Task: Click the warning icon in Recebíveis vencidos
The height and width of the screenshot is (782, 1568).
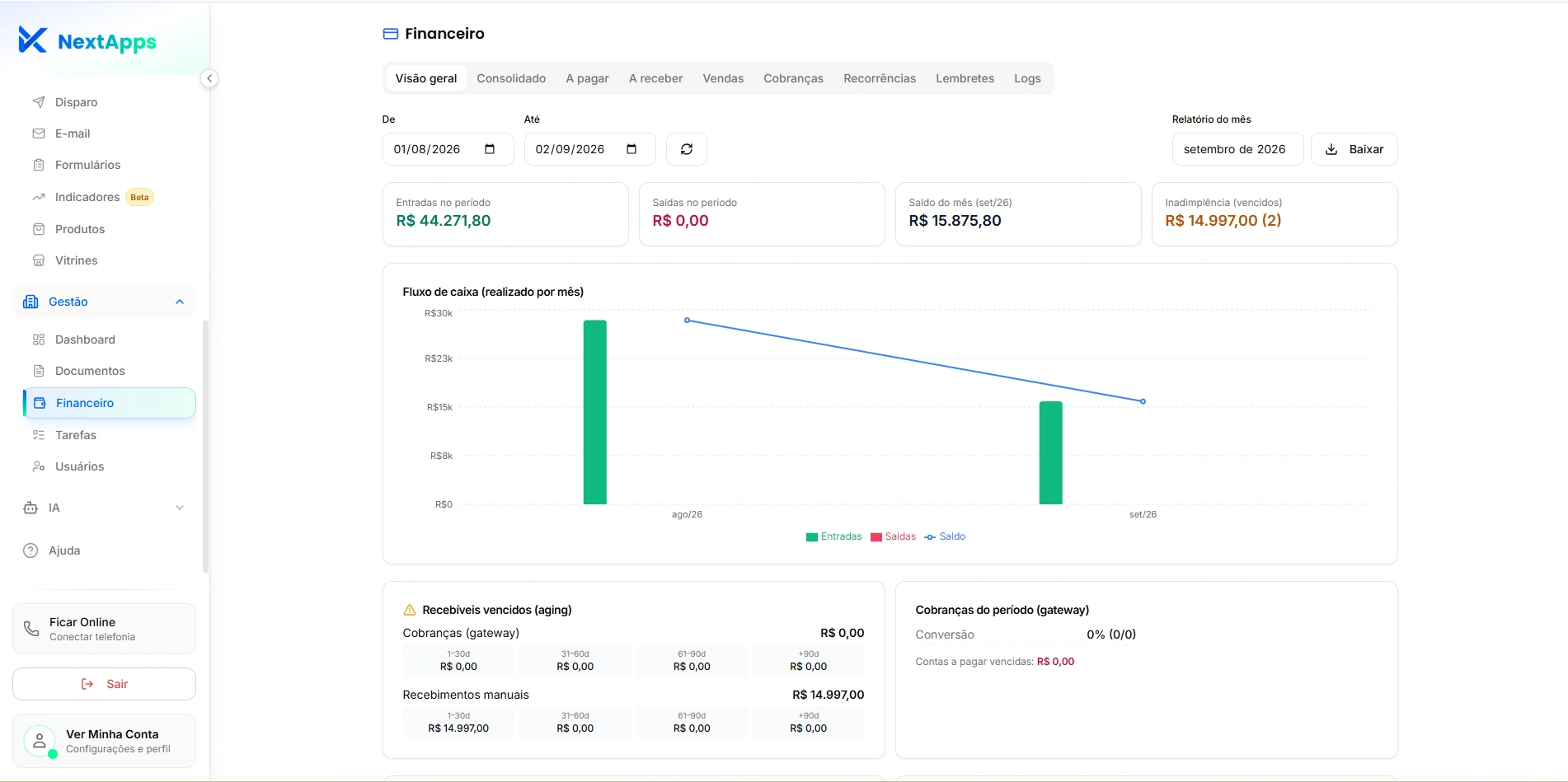Action: coord(410,610)
